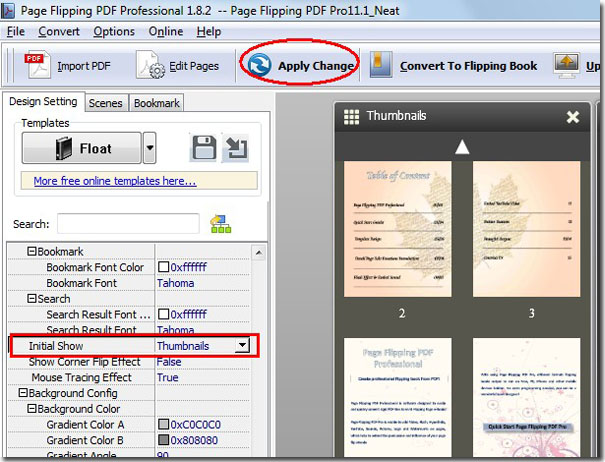The height and width of the screenshot is (462, 605).
Task: Click the Gradient Color A swatch
Action: (164, 424)
